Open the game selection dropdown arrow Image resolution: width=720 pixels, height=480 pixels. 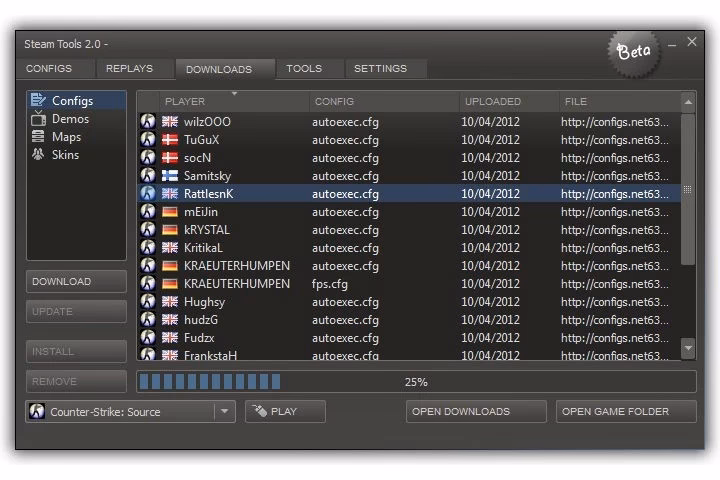225,411
